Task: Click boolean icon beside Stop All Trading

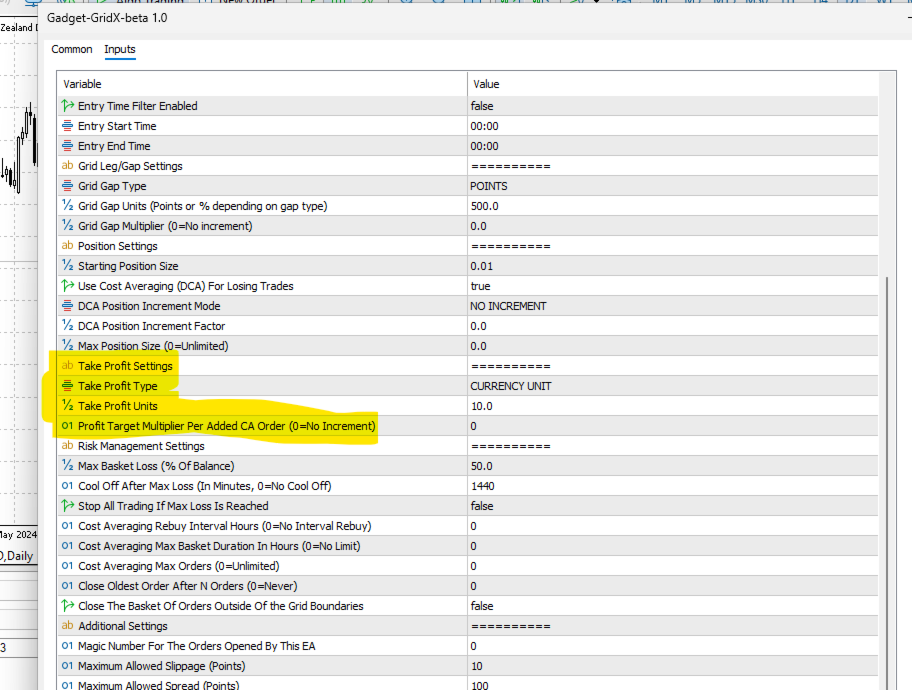Action: click(x=67, y=506)
